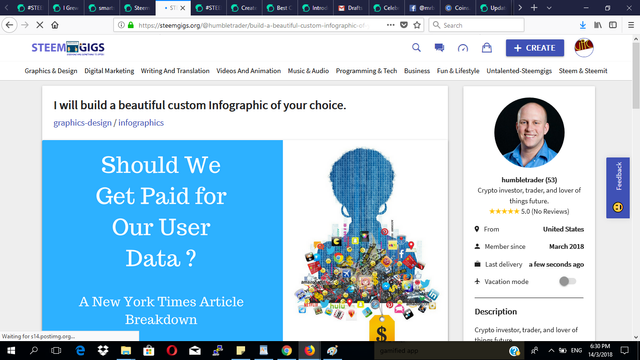
Task: Open Graphics & Design category
Action: (51, 71)
